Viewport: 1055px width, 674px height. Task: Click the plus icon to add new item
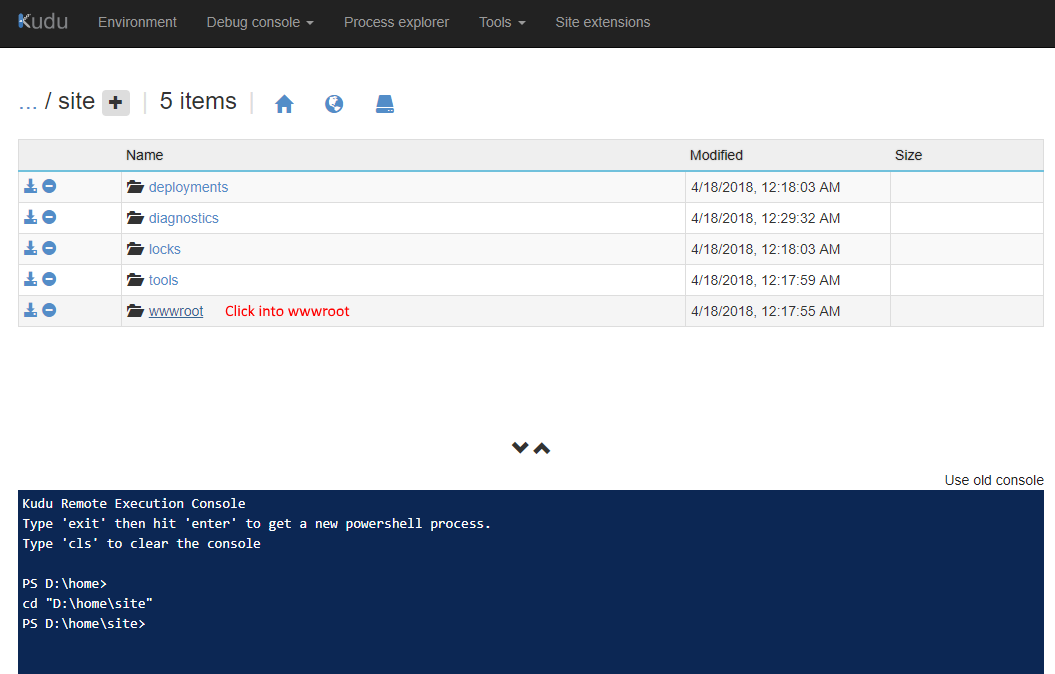point(116,102)
